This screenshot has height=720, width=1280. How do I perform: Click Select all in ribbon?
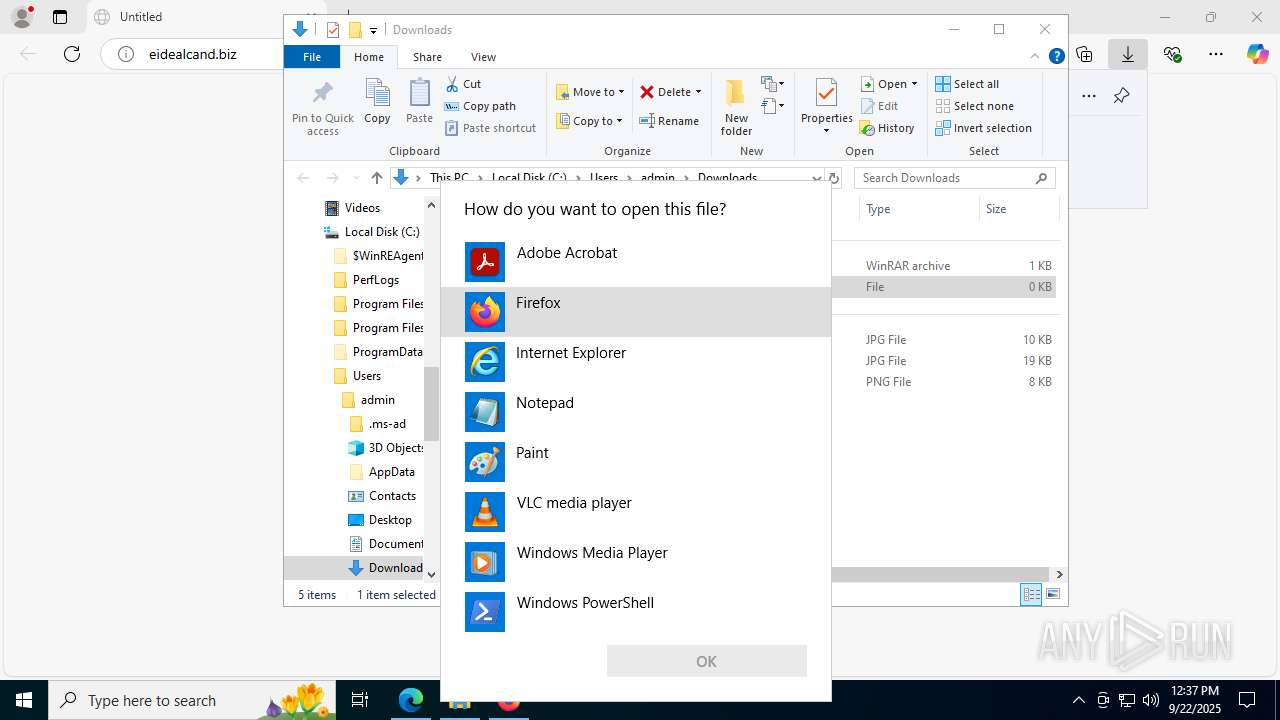pos(967,84)
